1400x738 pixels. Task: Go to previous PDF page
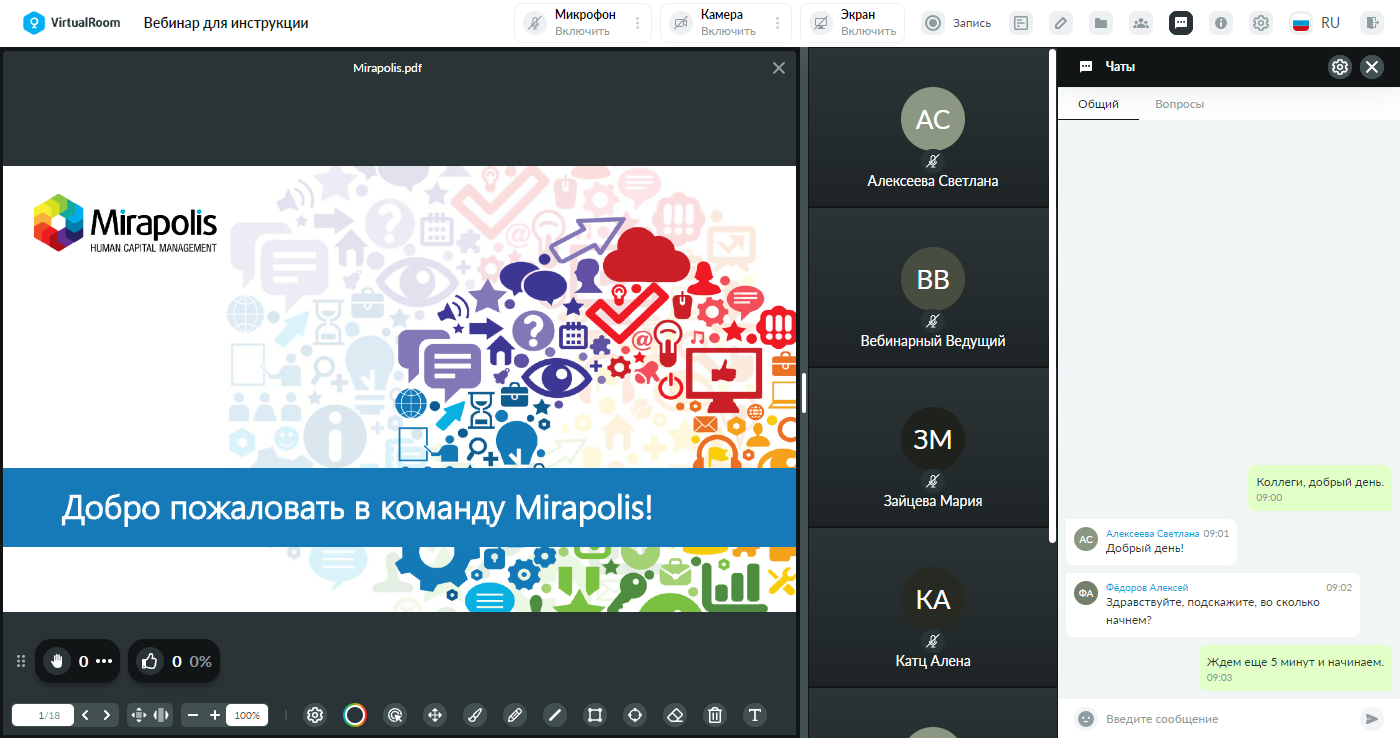click(x=85, y=715)
